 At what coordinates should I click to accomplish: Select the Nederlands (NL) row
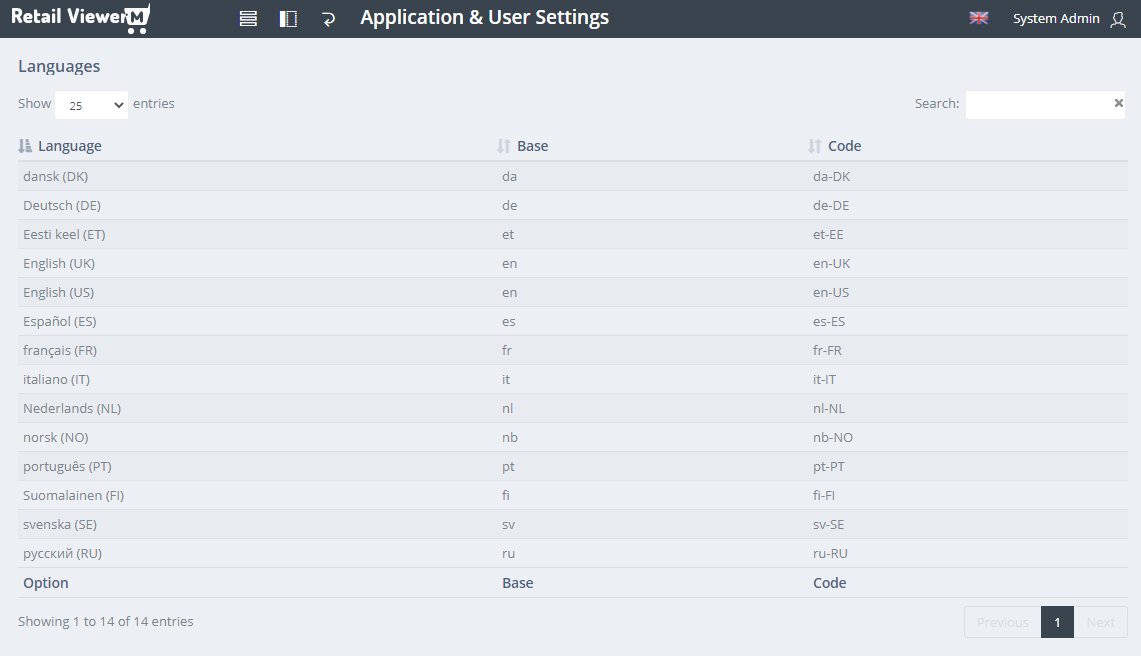[x=573, y=408]
